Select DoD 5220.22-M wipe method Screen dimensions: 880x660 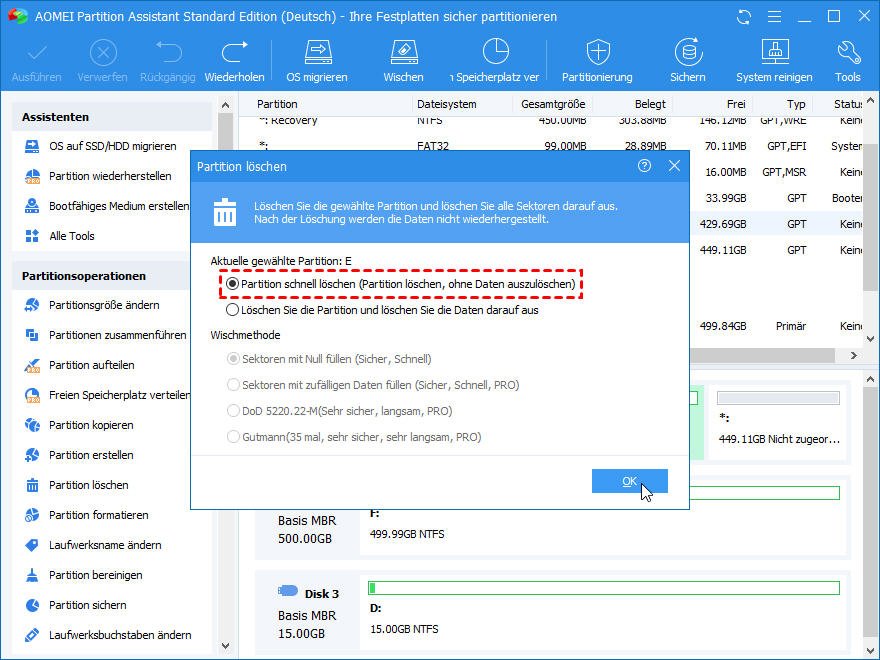(x=233, y=411)
